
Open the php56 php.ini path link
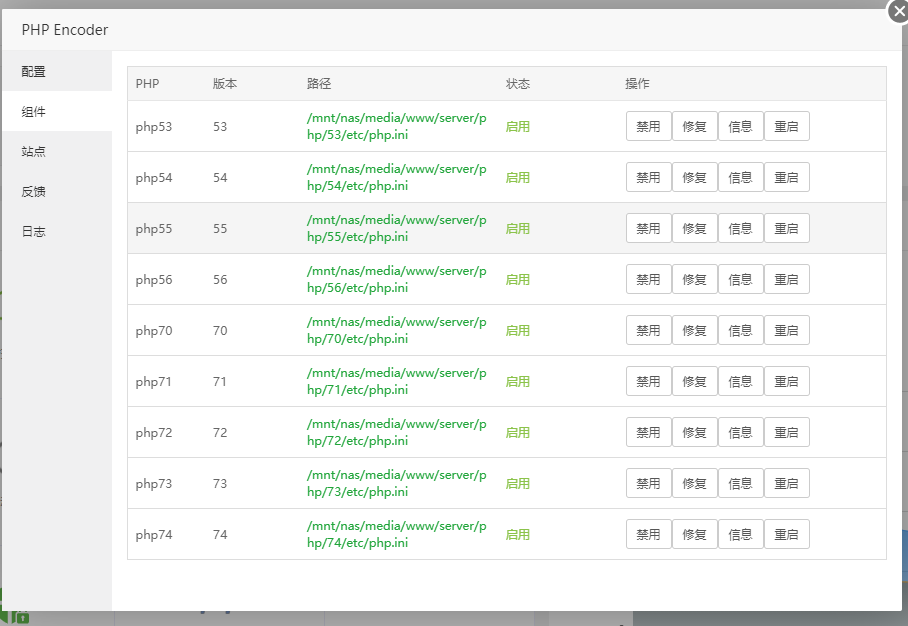(x=397, y=279)
